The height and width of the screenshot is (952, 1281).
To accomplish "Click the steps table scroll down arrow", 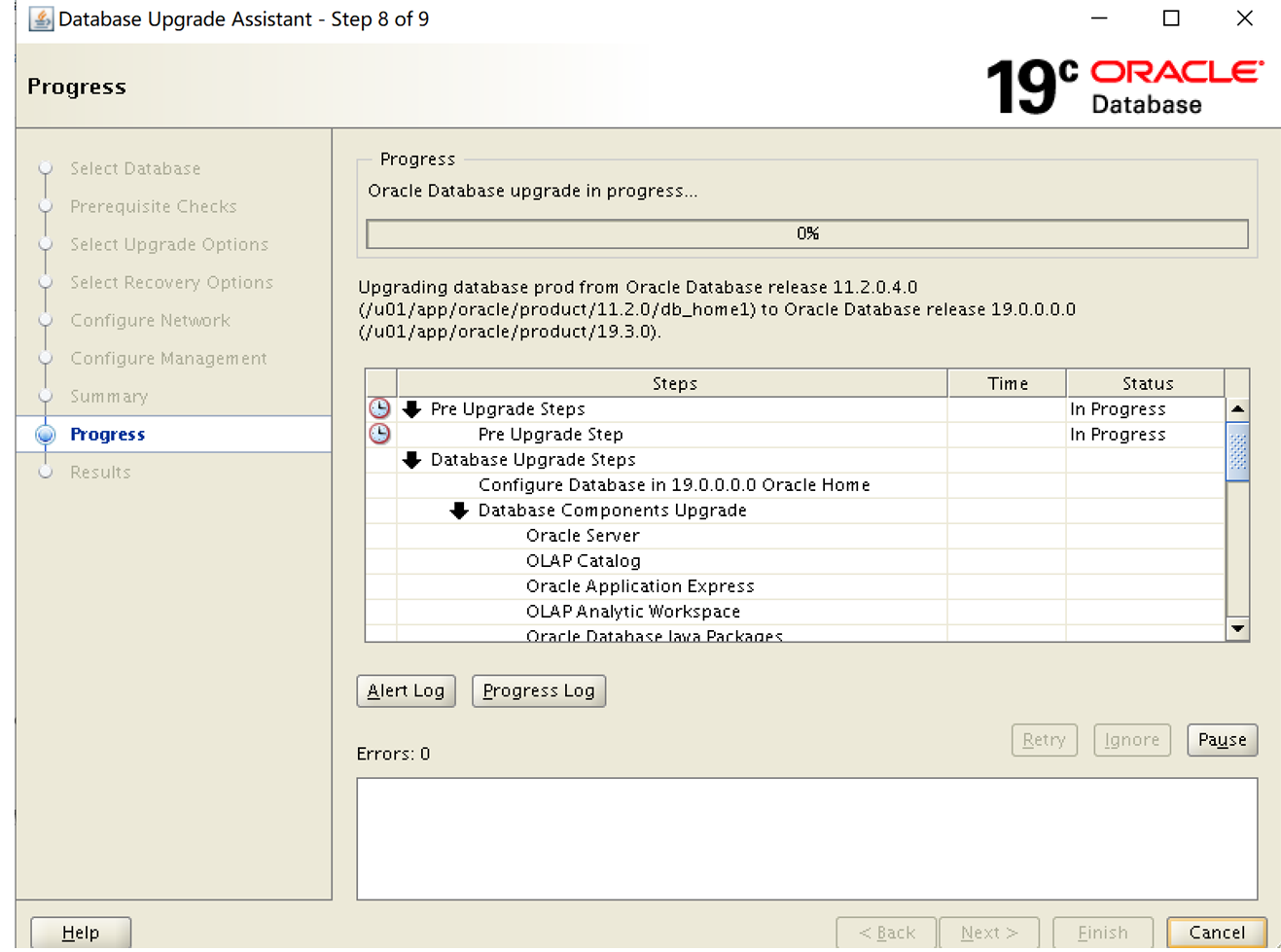I will pos(1237,628).
